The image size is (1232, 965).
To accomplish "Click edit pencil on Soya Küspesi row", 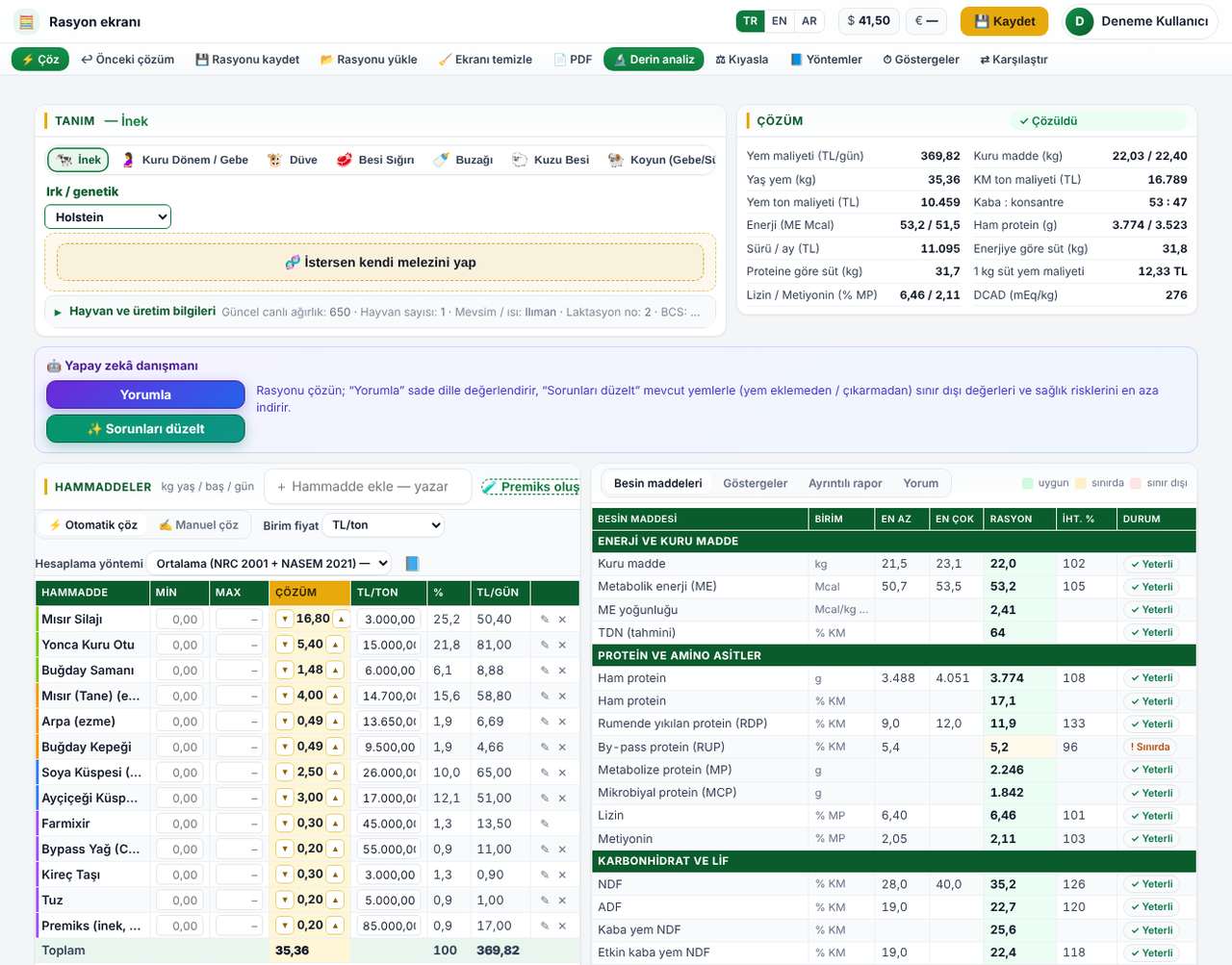I will tap(545, 773).
